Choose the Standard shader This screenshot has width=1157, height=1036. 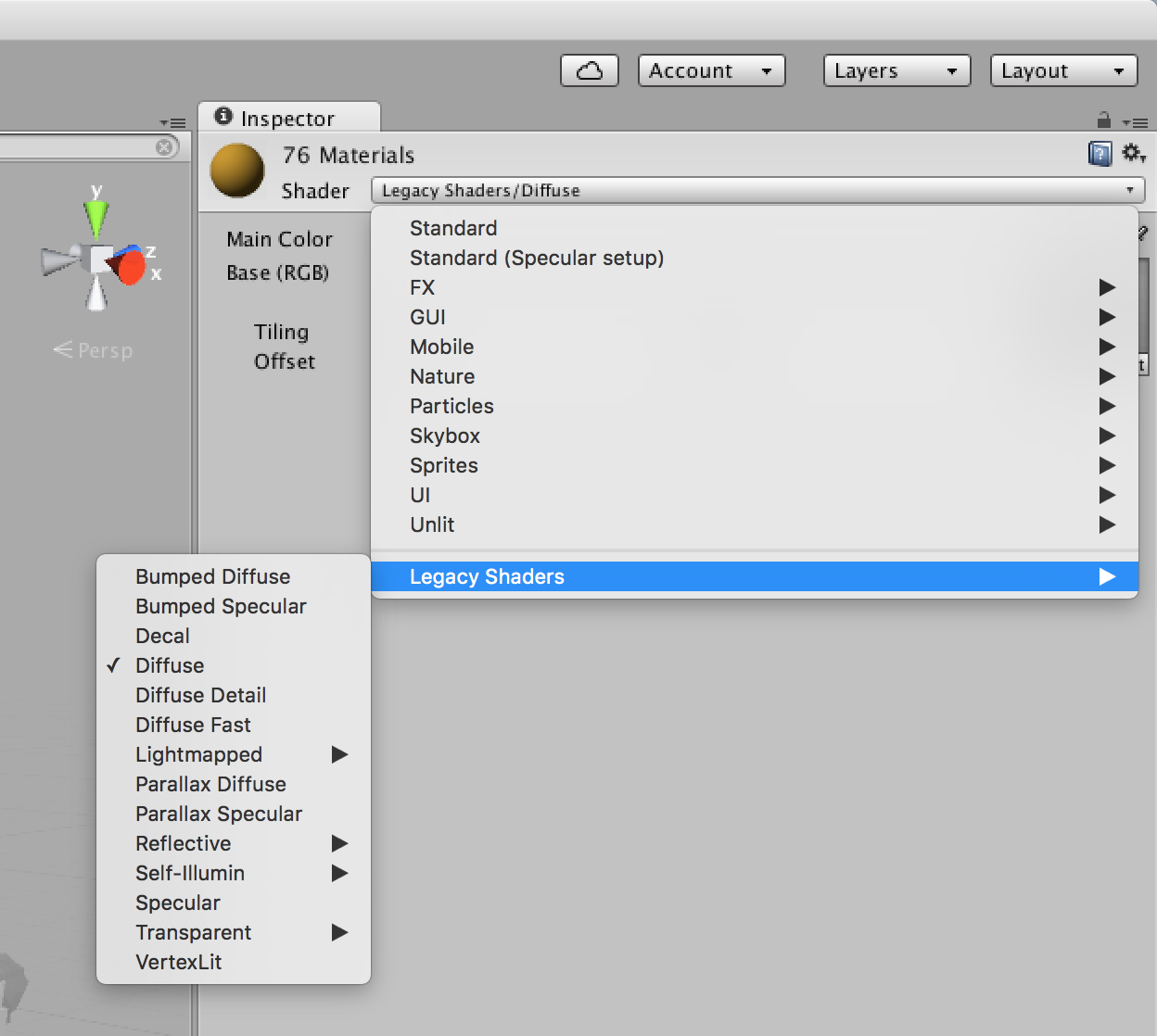(755, 228)
